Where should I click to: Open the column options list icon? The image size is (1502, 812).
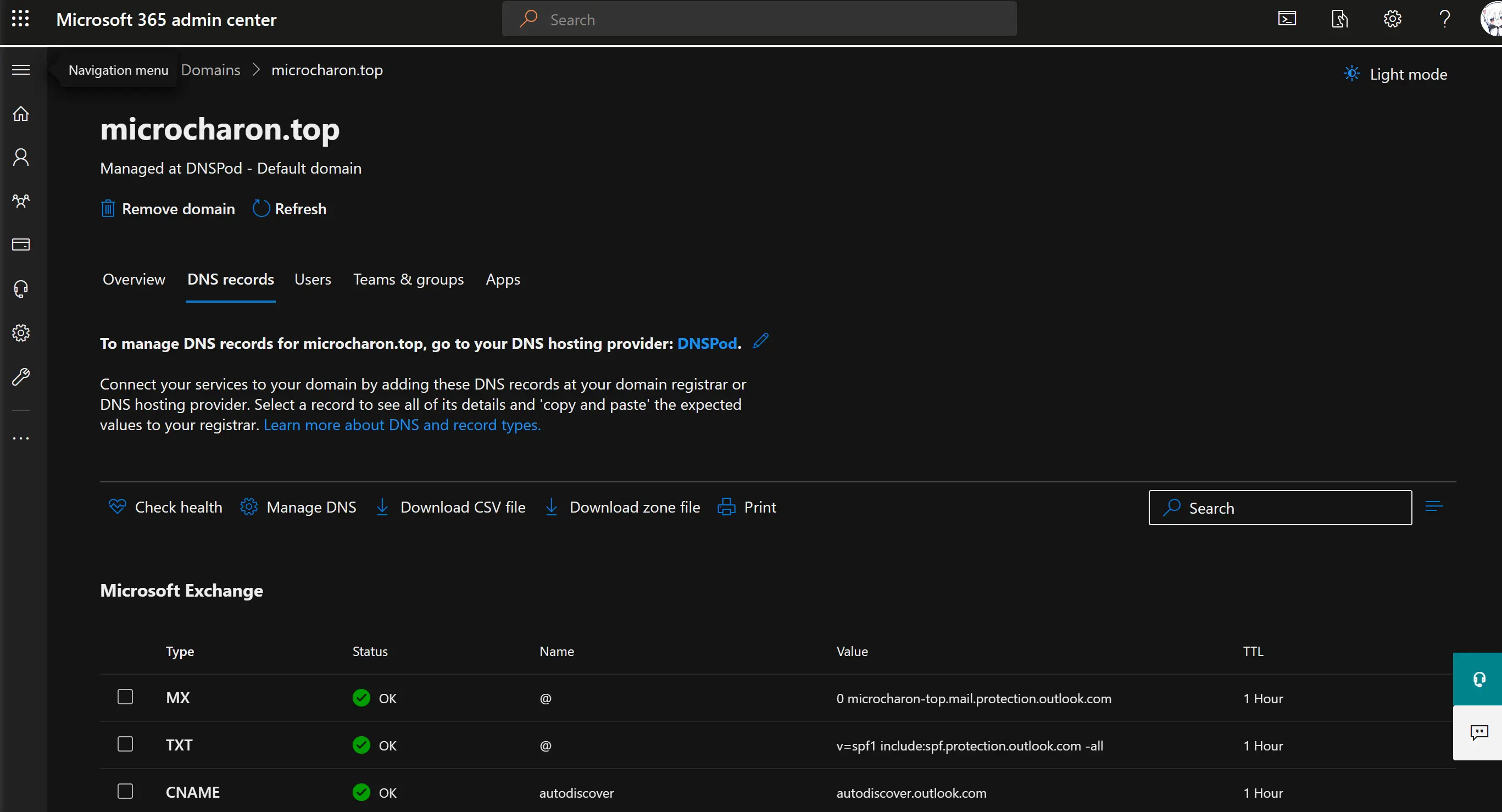click(x=1434, y=506)
